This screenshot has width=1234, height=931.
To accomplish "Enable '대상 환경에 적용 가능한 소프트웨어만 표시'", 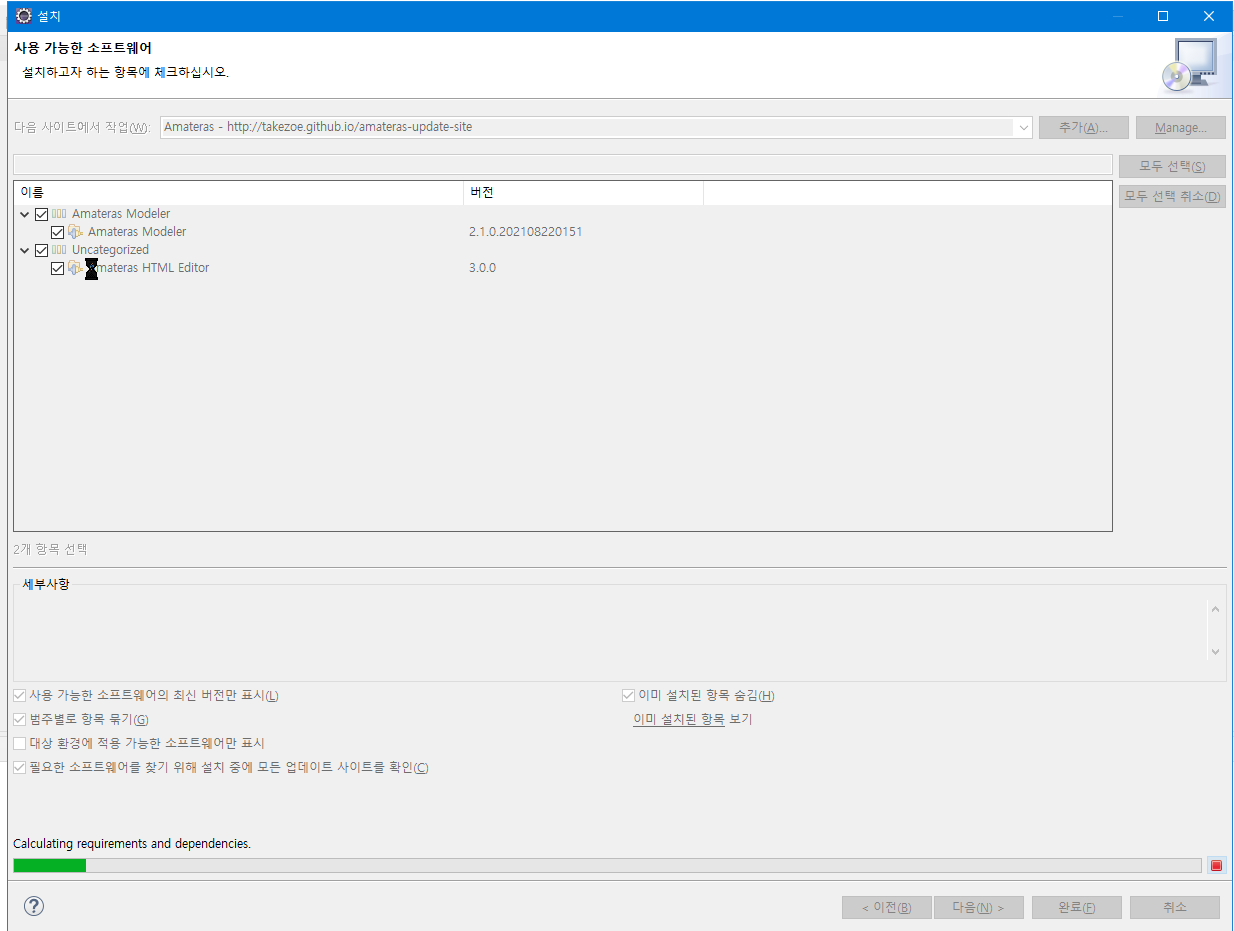I will pyautogui.click(x=20, y=744).
